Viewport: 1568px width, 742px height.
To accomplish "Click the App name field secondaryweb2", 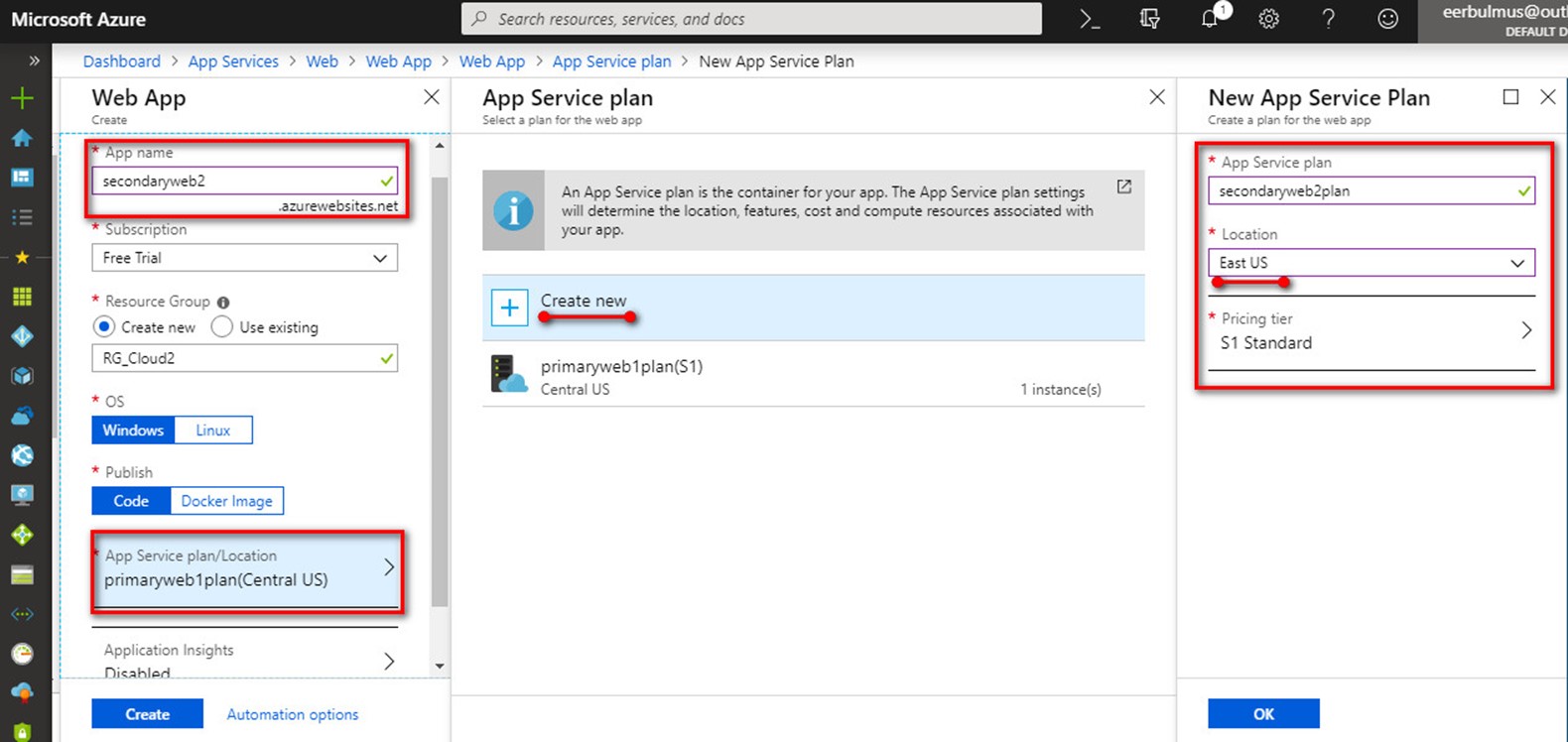I will tap(244, 181).
